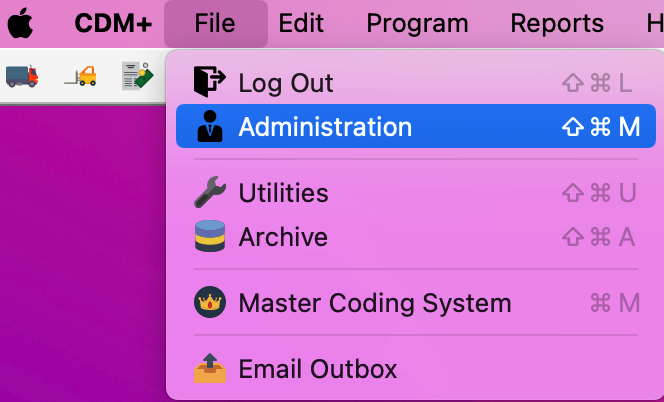Image resolution: width=664 pixels, height=402 pixels.
Task: Choose Log Out from the File menu
Action: [286, 83]
